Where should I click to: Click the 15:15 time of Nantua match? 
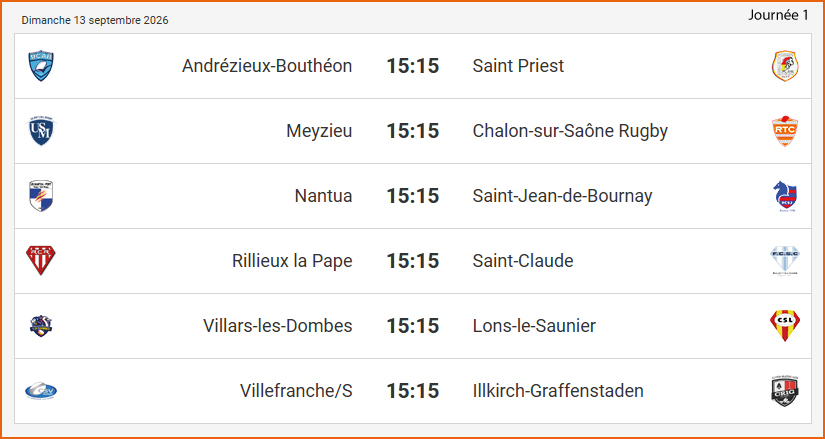[412, 196]
